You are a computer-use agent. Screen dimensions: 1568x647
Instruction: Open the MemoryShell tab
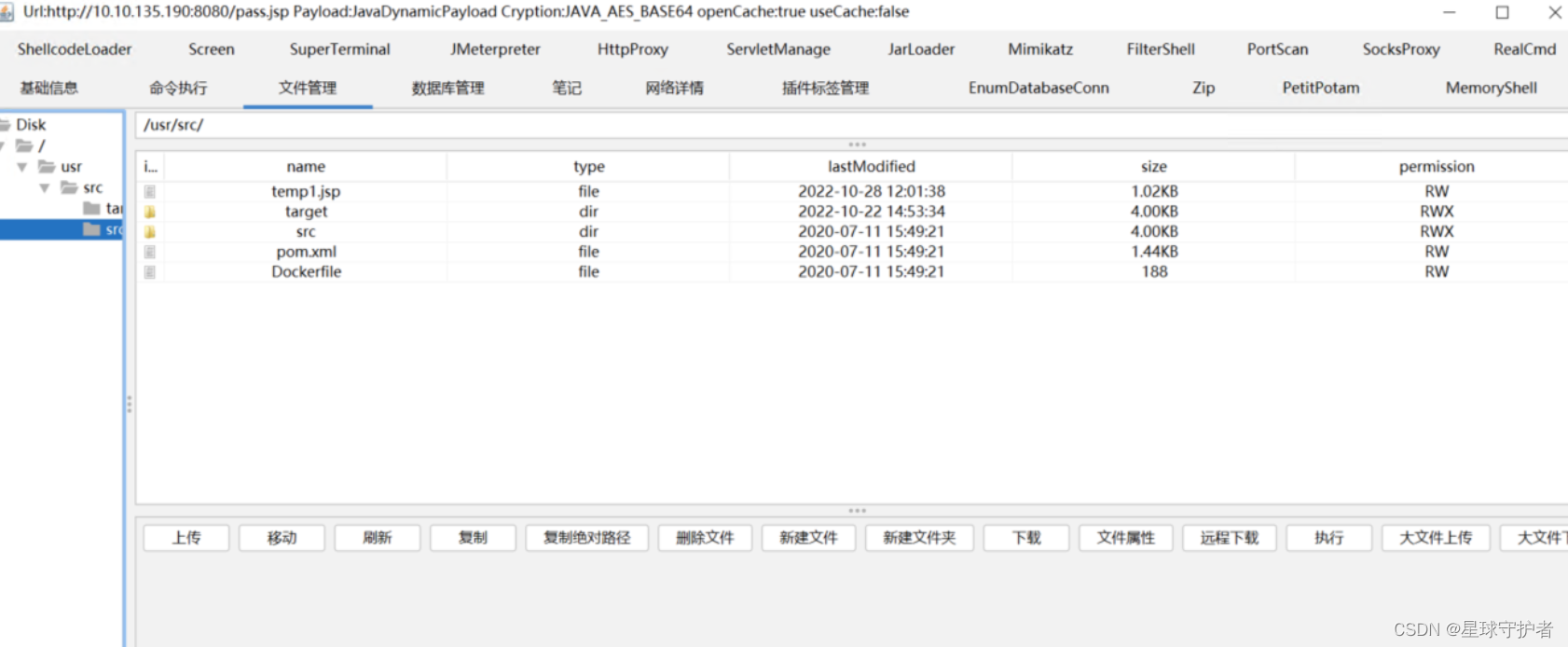coord(1492,88)
